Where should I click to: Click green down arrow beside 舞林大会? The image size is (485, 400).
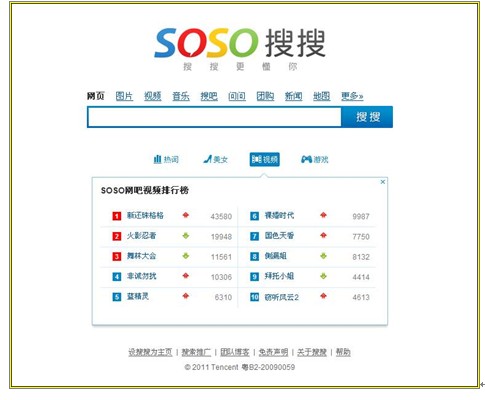click(186, 256)
